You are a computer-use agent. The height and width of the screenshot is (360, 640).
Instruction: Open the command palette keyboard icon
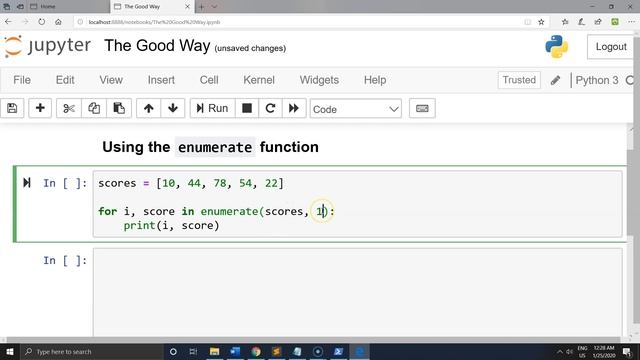point(422,108)
